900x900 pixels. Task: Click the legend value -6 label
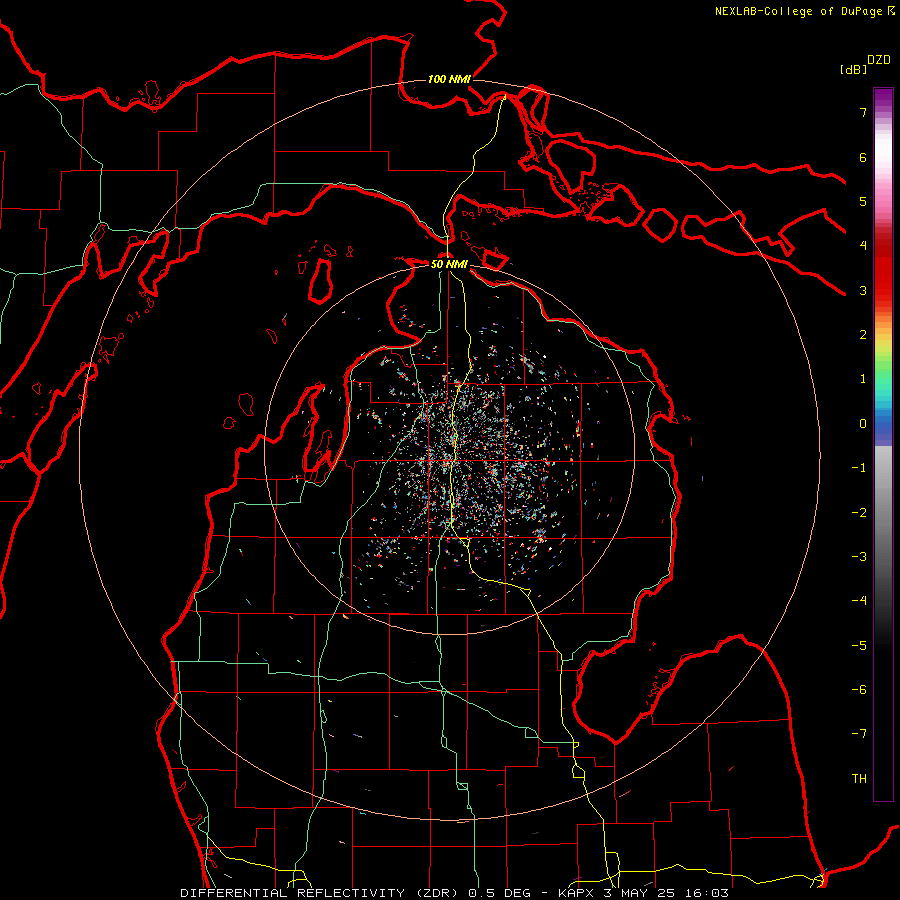click(859, 690)
